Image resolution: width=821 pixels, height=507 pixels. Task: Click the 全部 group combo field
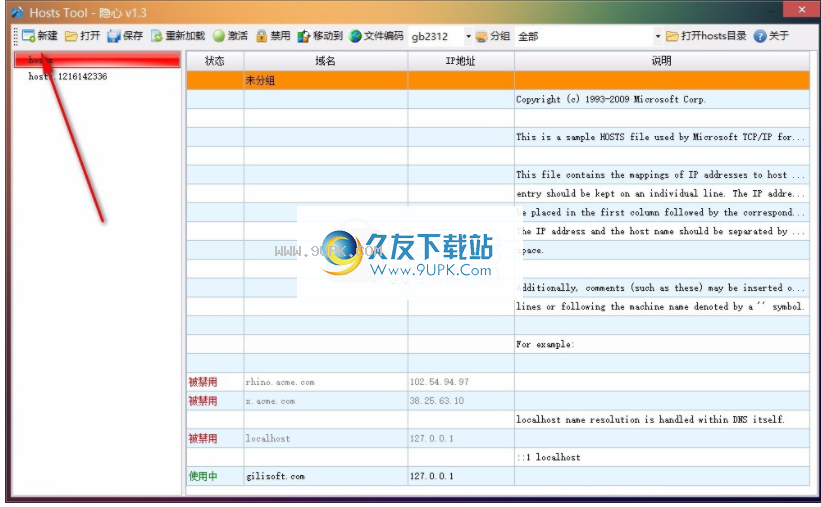584,36
